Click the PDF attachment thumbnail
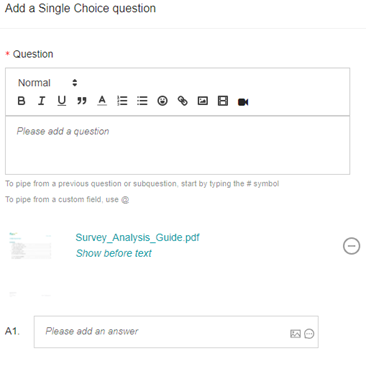Screen dimensions: 366x374 click(30, 246)
